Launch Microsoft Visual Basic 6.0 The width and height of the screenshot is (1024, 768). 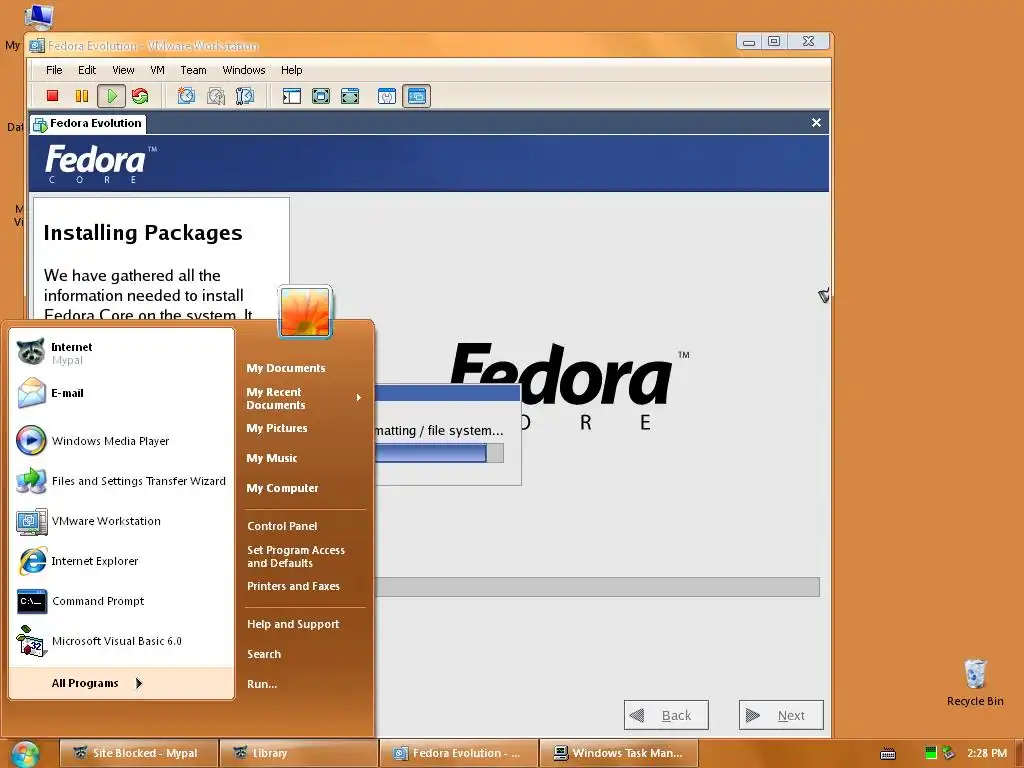pyautogui.click(x=123, y=641)
